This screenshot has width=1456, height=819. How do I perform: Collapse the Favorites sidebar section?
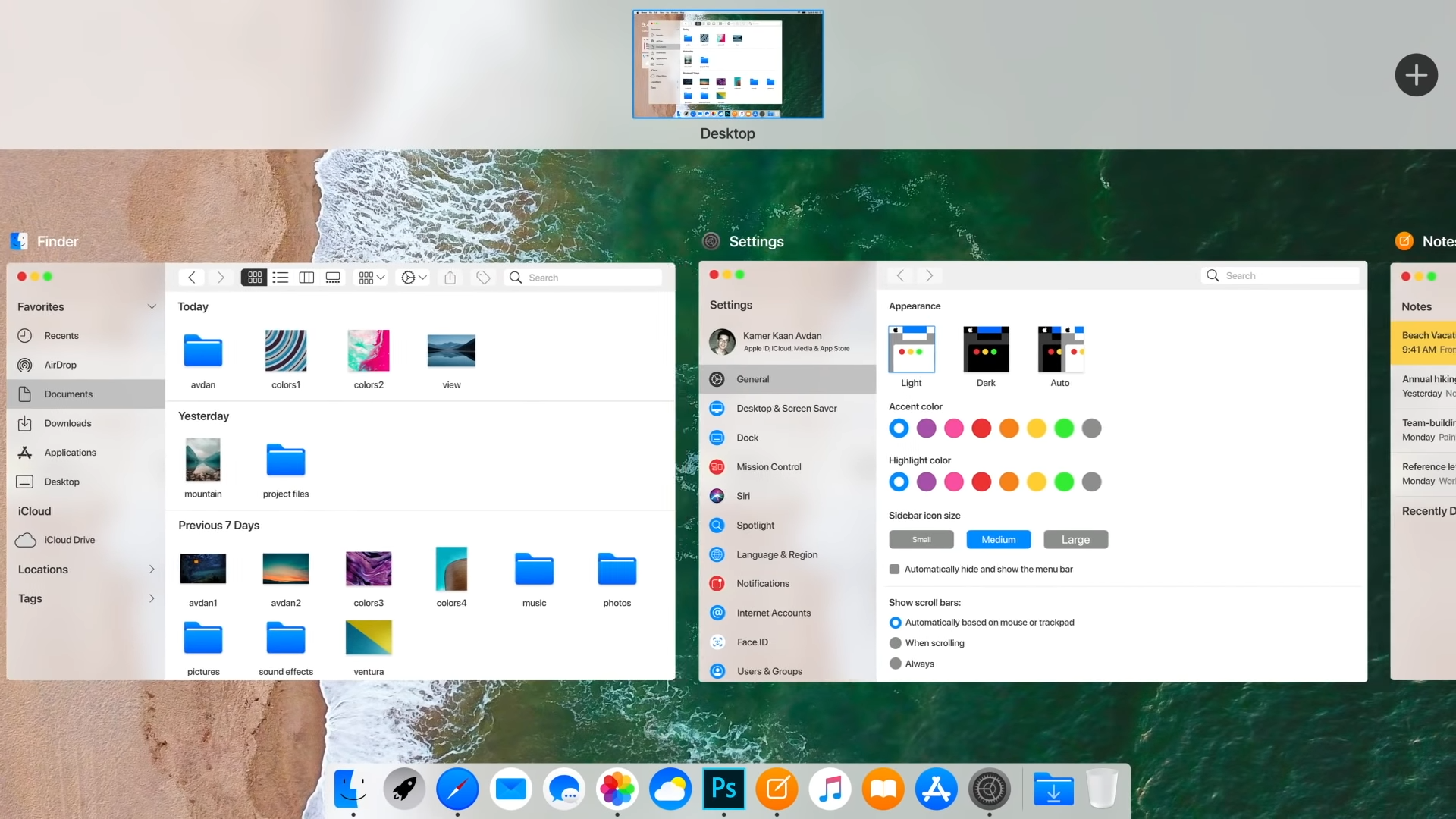(152, 307)
